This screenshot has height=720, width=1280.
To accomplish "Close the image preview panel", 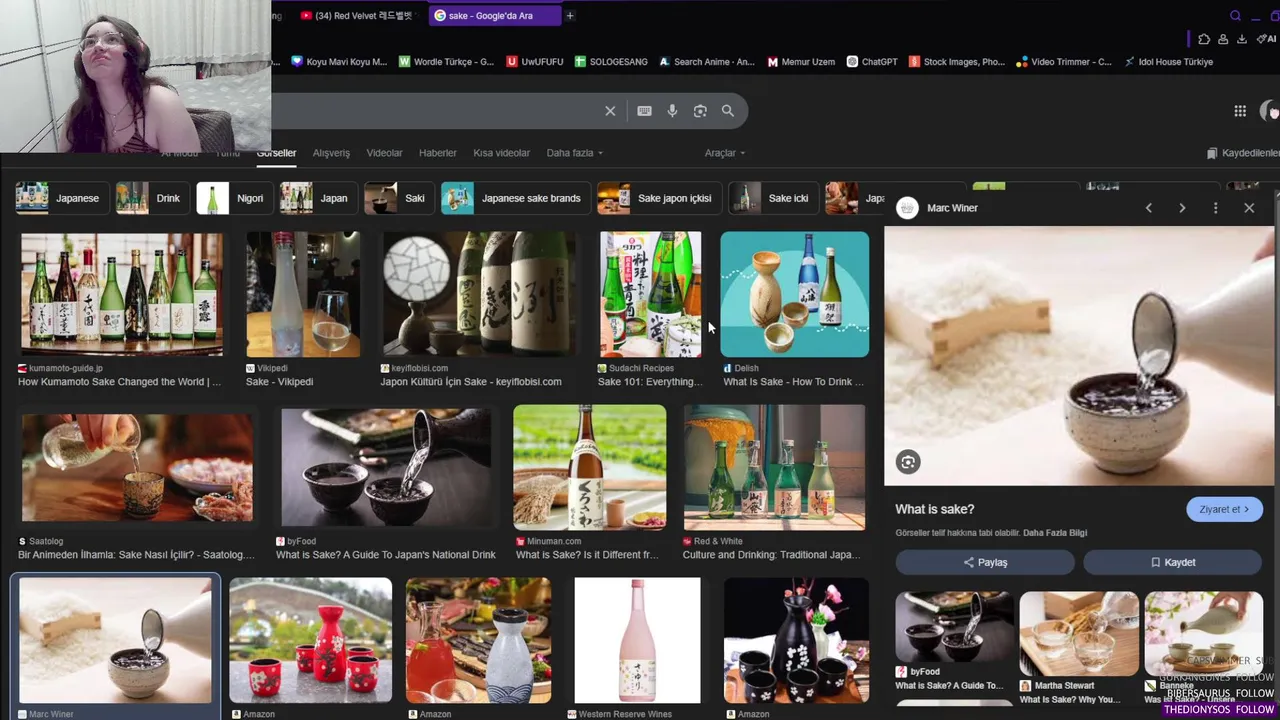I will [x=1249, y=208].
